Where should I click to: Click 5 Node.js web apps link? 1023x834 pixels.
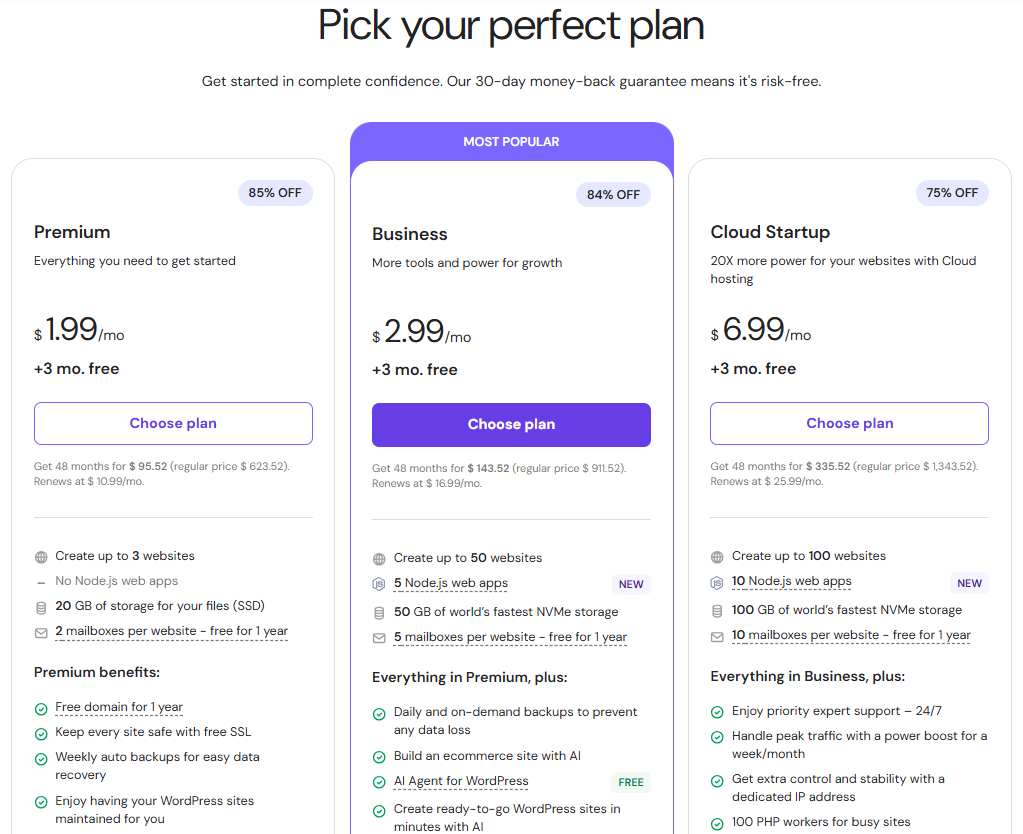450,583
